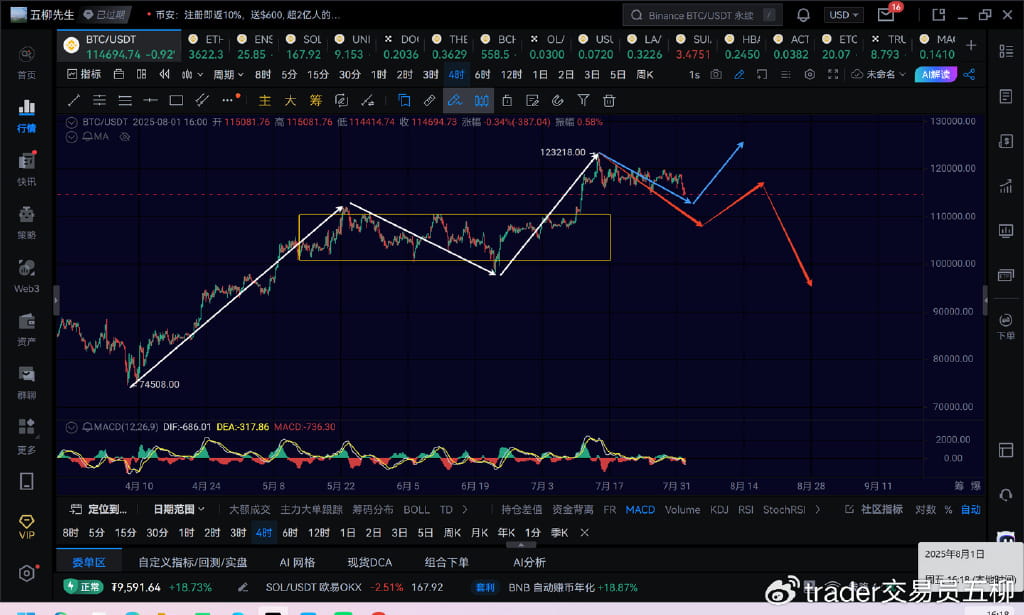1024x615 pixels.
Task: Switch to the 现货DCA tab
Action: pos(370,562)
